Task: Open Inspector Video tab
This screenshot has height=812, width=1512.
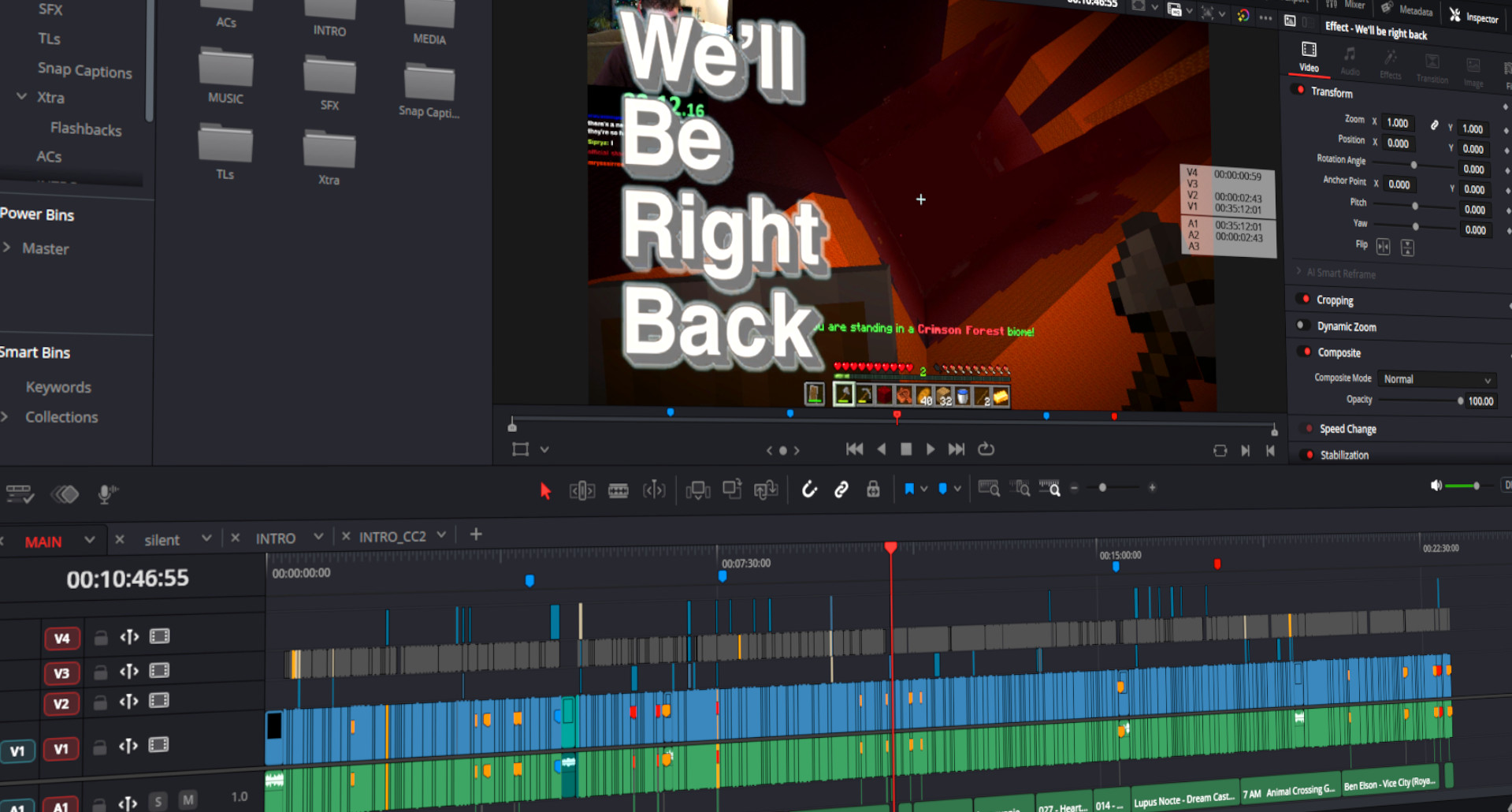Action: pyautogui.click(x=1309, y=57)
